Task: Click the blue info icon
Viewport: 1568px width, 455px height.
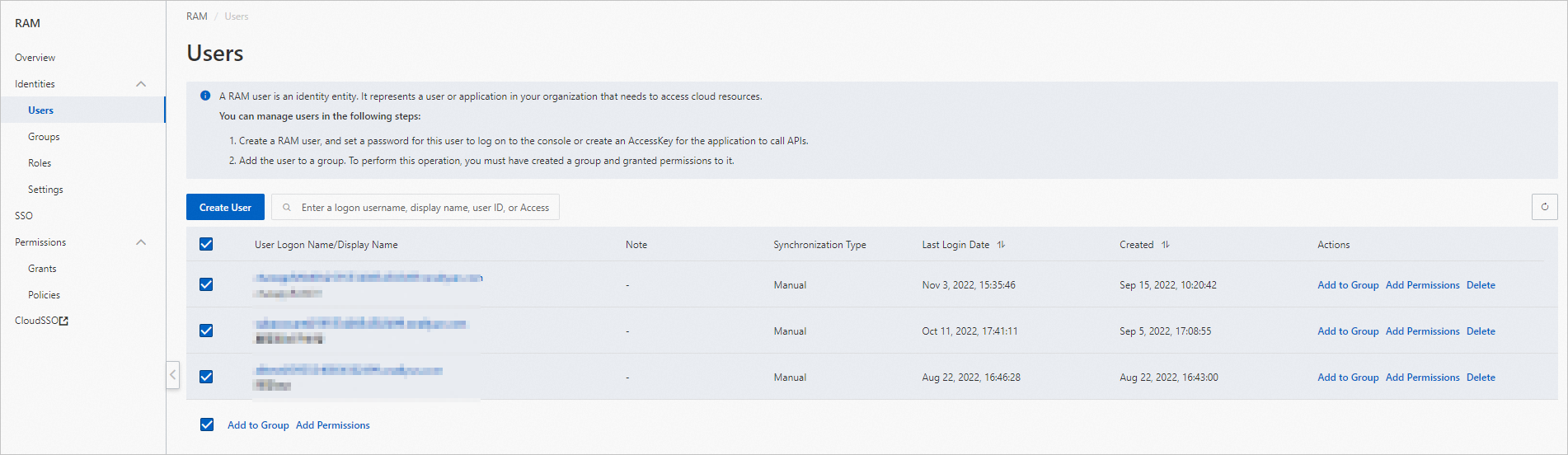Action: 205,96
